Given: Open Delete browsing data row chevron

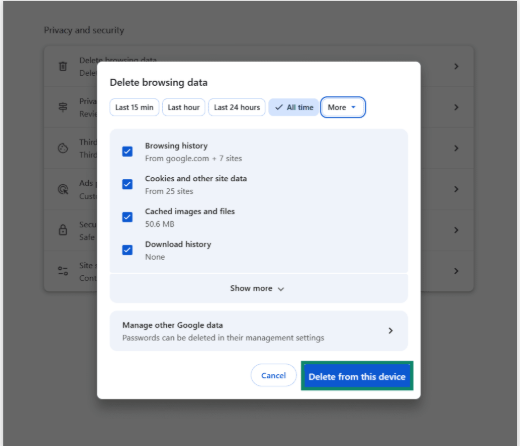Looking at the screenshot, I should pyautogui.click(x=456, y=66).
